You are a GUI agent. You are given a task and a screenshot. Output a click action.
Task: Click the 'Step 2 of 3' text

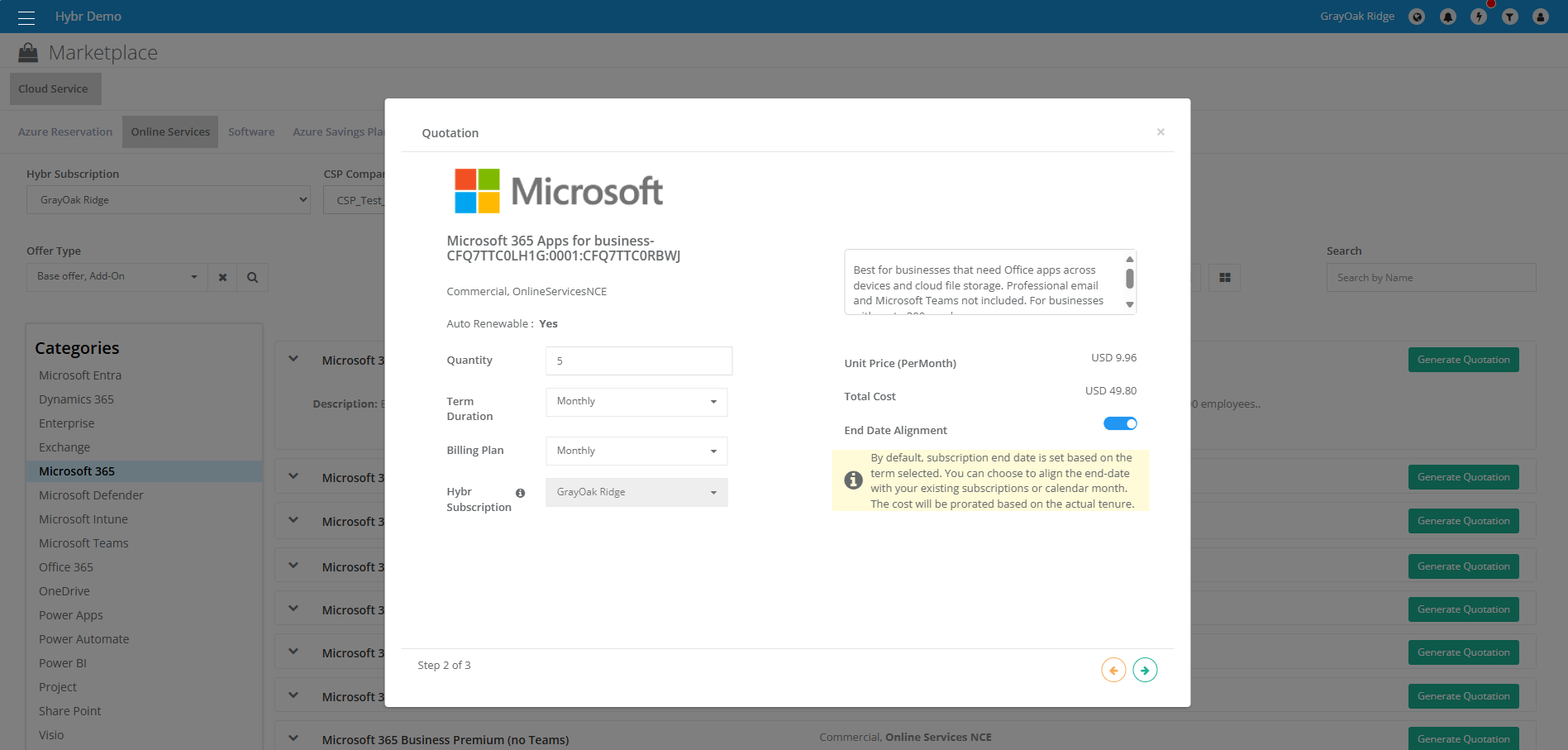click(x=444, y=666)
